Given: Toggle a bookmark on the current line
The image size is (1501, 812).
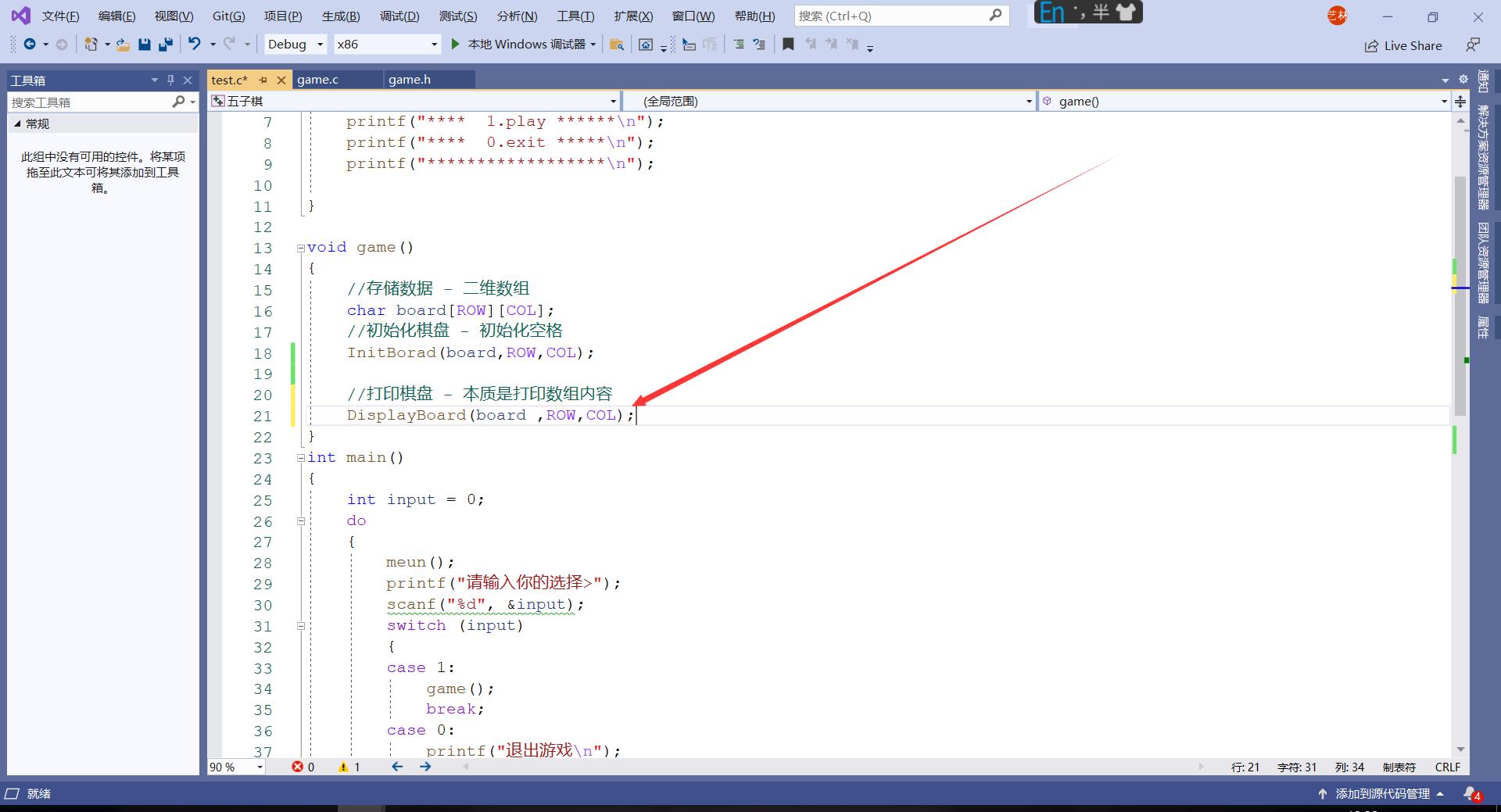Looking at the screenshot, I should click(788, 45).
